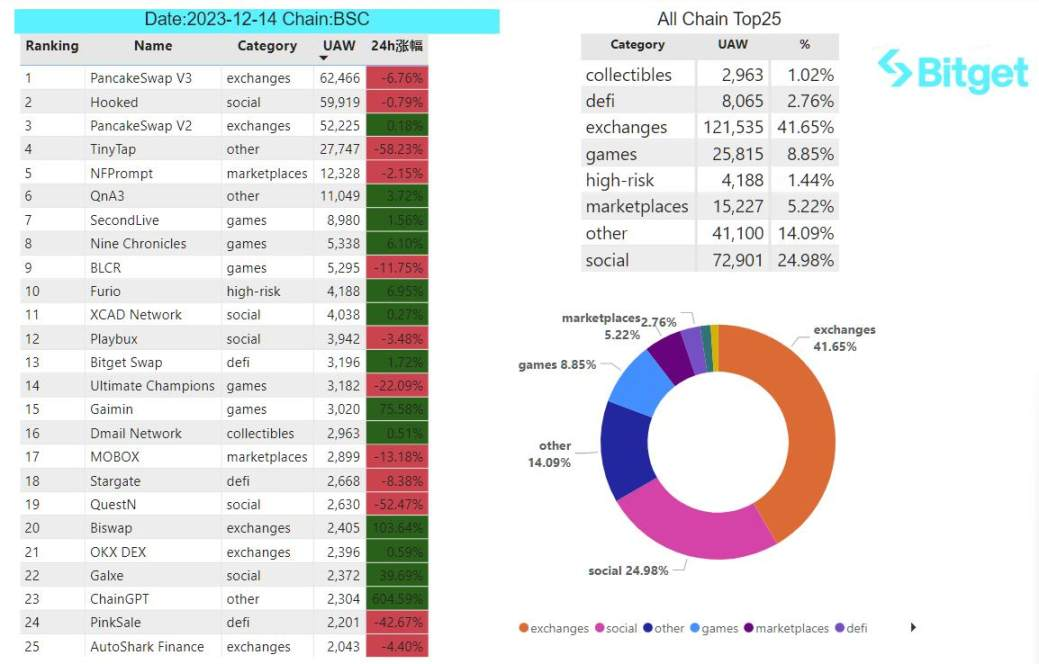Click the exchanges row in category table

click(x=710, y=127)
